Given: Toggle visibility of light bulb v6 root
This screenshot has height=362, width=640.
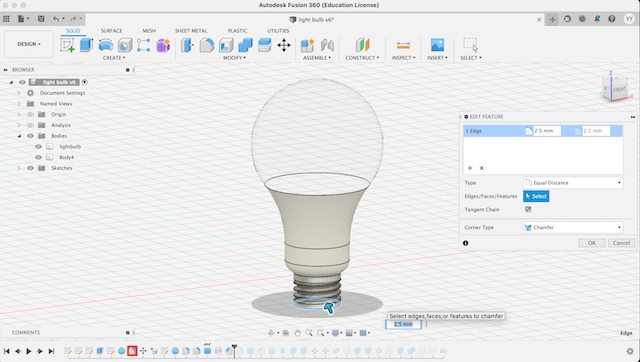Looking at the screenshot, I should [x=22, y=82].
